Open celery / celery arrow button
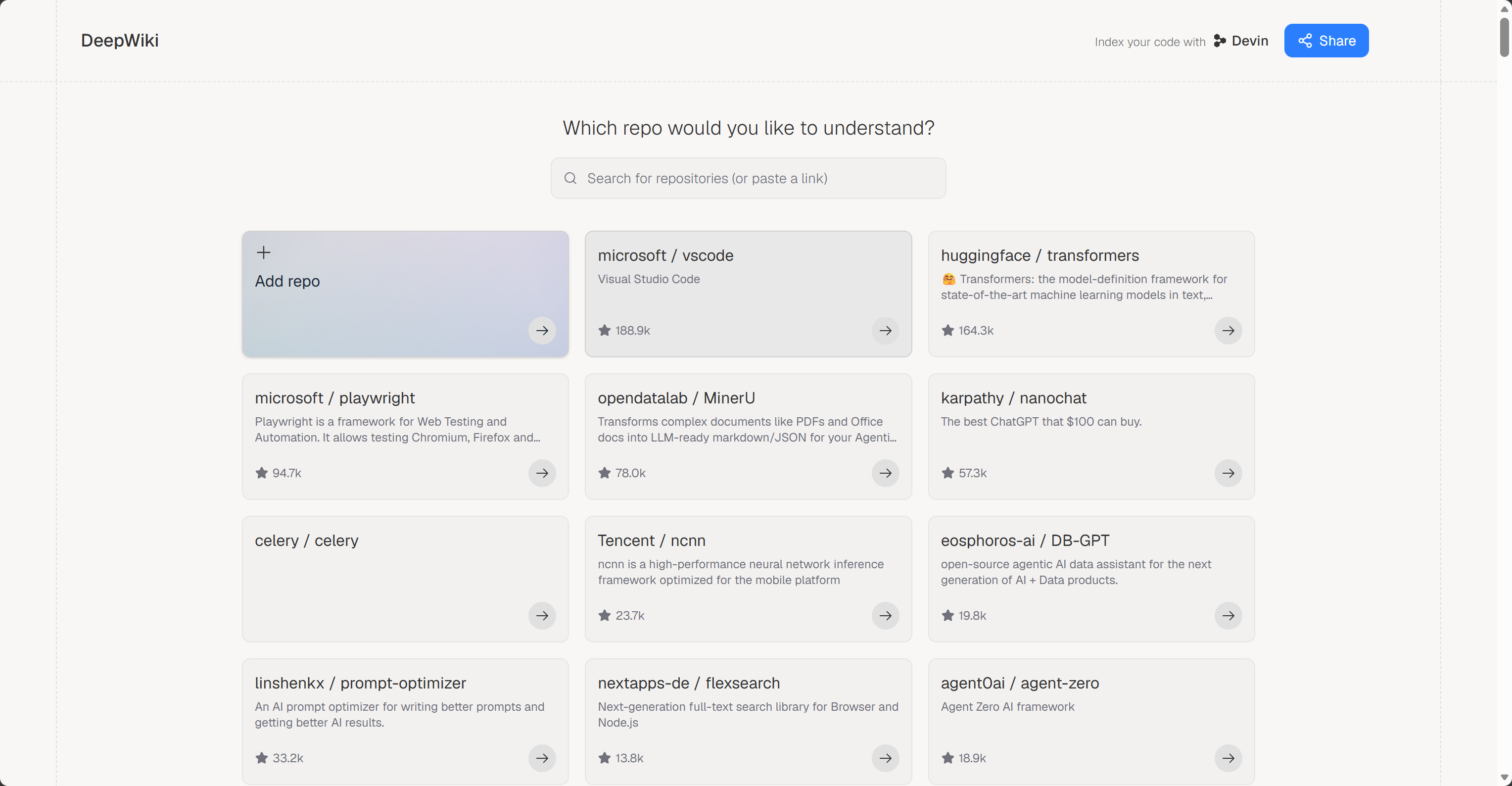The width and height of the screenshot is (1512, 786). click(x=542, y=616)
